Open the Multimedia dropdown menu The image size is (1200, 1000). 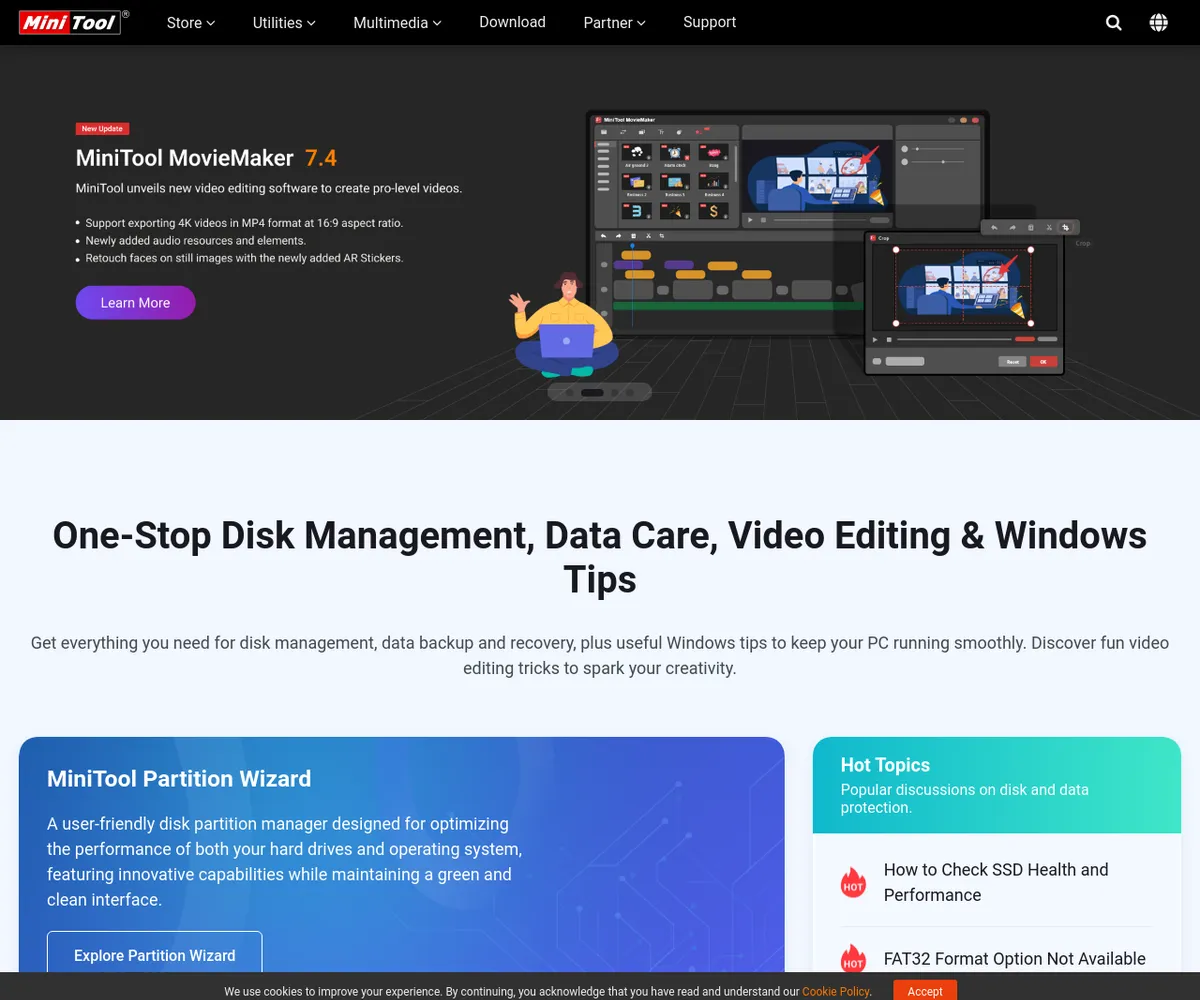397,22
